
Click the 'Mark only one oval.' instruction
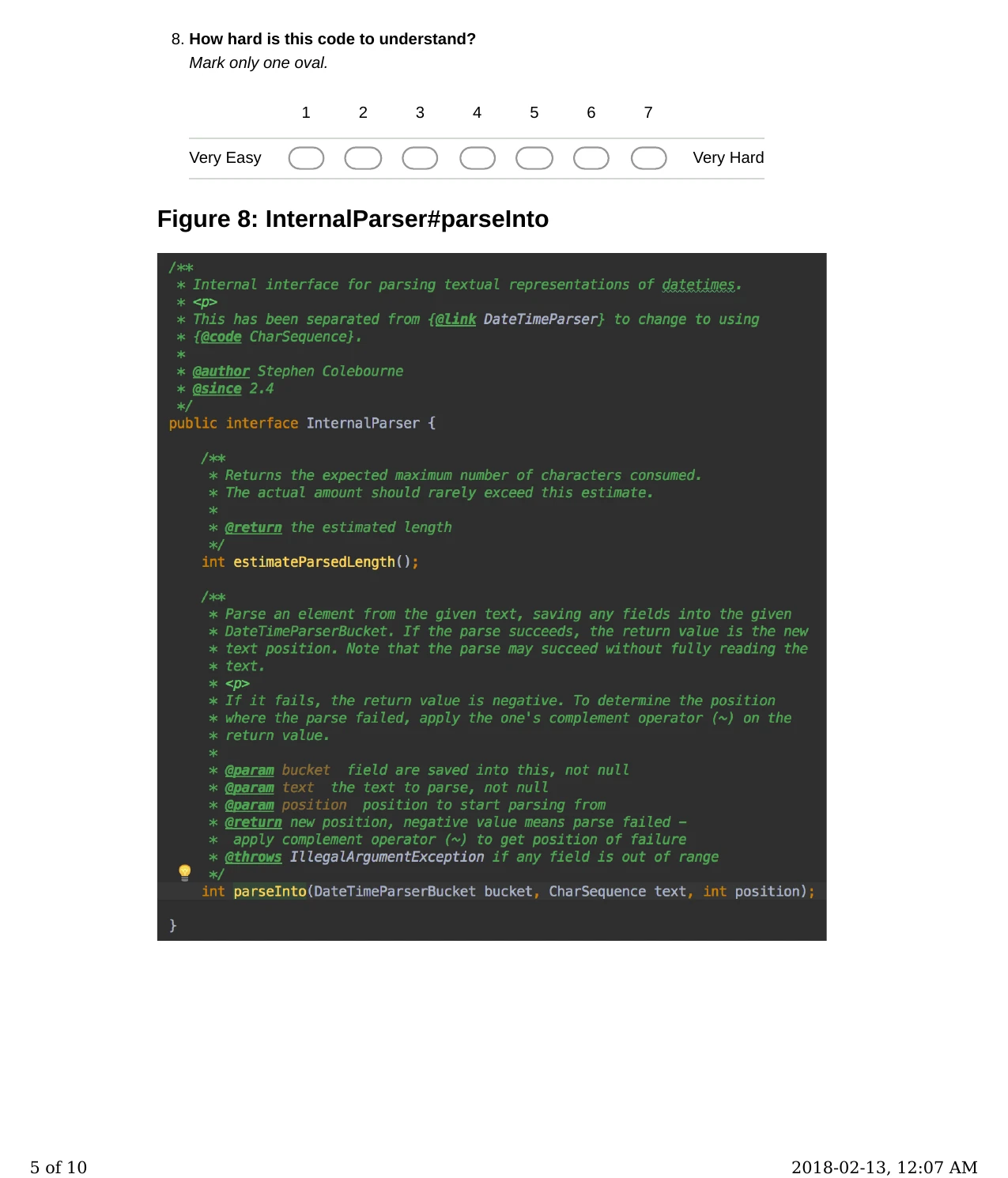coord(258,62)
